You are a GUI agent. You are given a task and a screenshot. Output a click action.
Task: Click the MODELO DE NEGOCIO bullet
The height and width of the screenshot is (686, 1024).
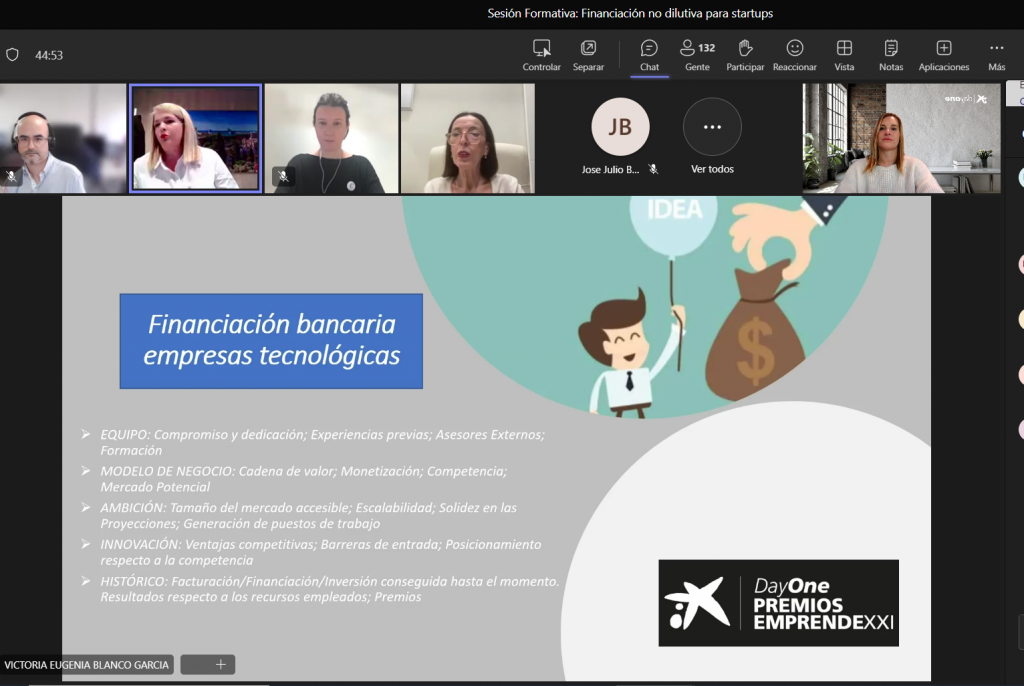pos(303,479)
